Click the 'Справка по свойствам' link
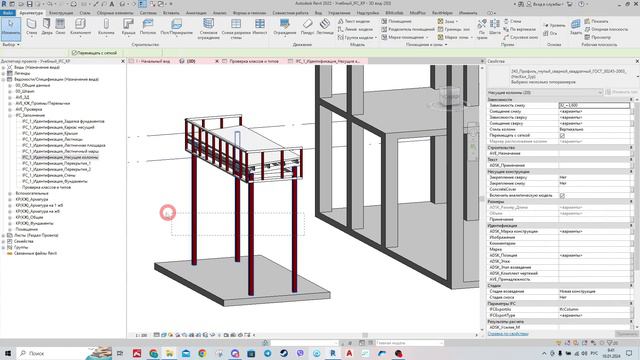This screenshot has width=640, height=360. [x=508, y=334]
